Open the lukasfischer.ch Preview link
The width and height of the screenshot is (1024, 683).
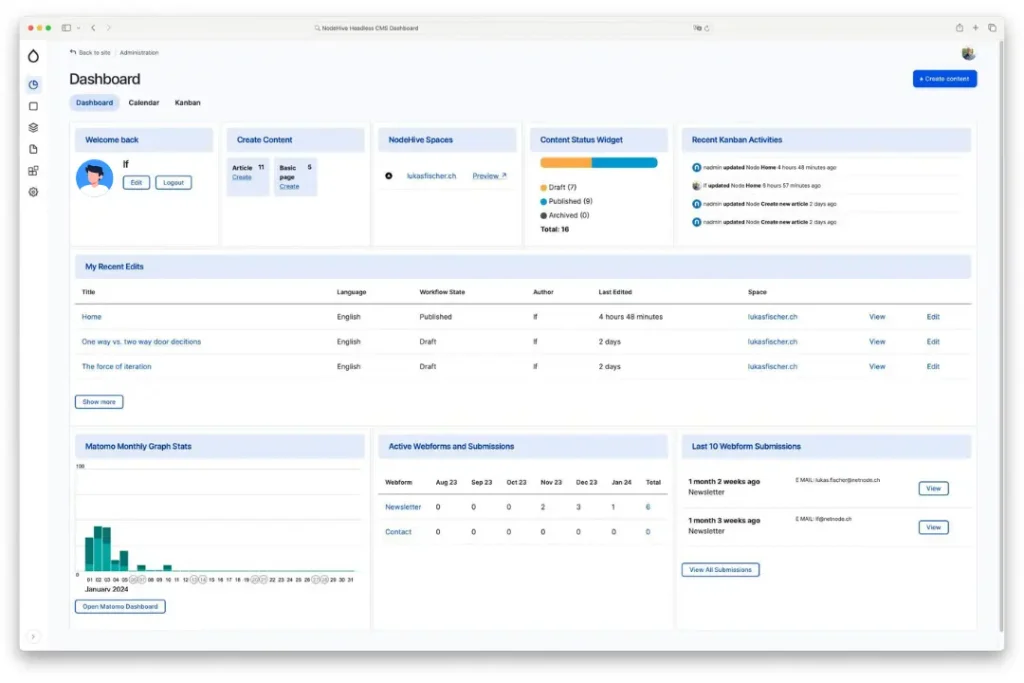pyautogui.click(x=489, y=176)
